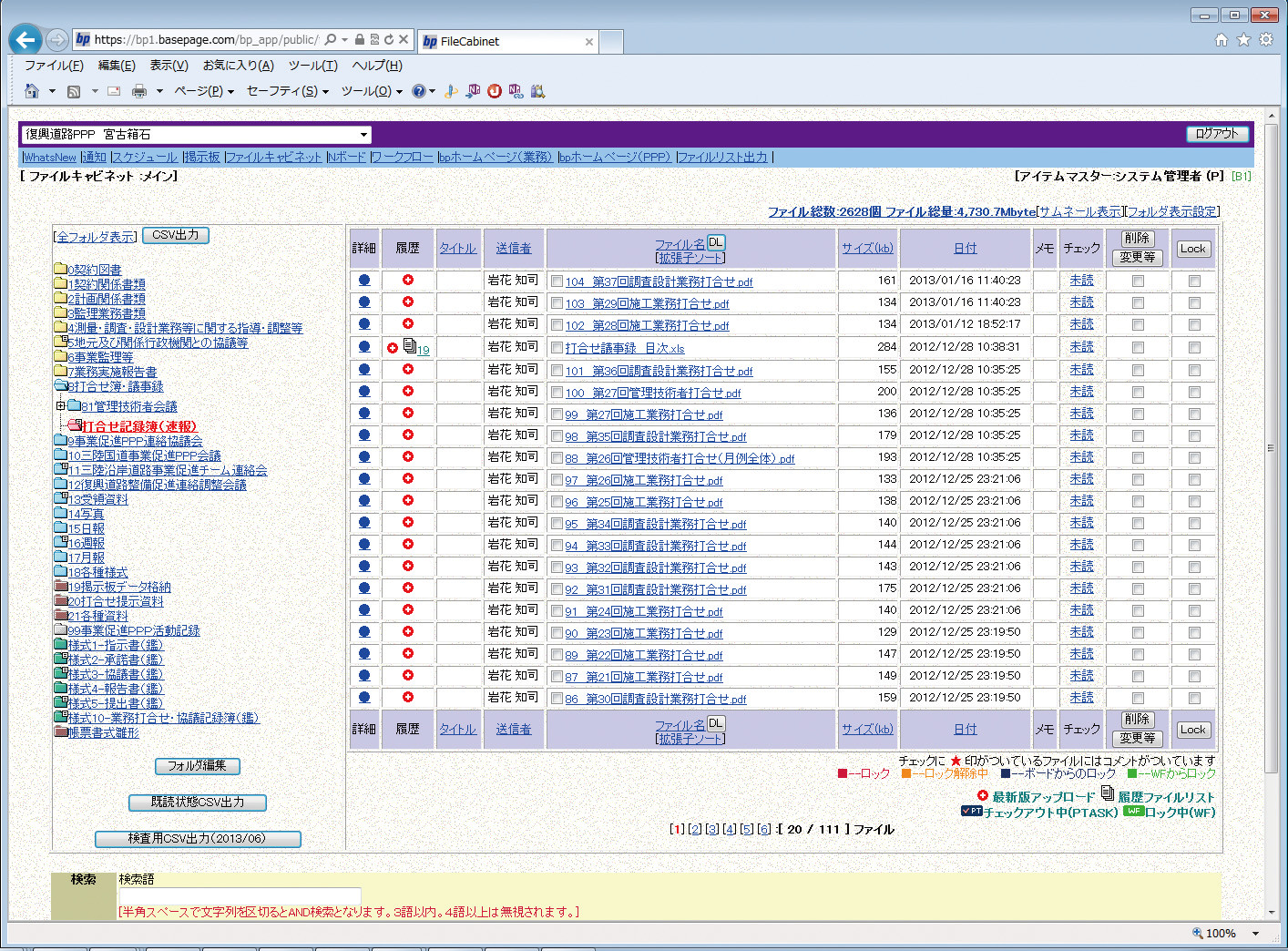Click the print icon in command bar
This screenshot has width=1288, height=951.
tap(139, 91)
